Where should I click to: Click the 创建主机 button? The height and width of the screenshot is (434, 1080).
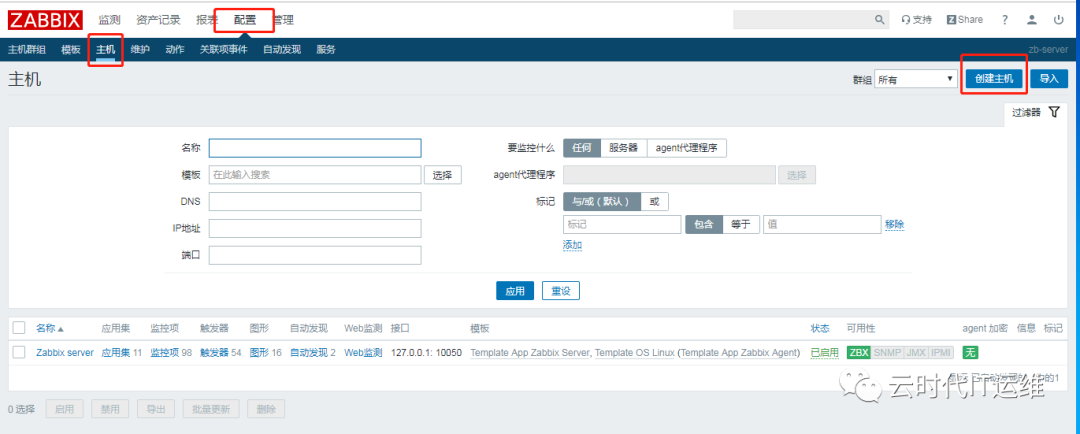coord(994,79)
